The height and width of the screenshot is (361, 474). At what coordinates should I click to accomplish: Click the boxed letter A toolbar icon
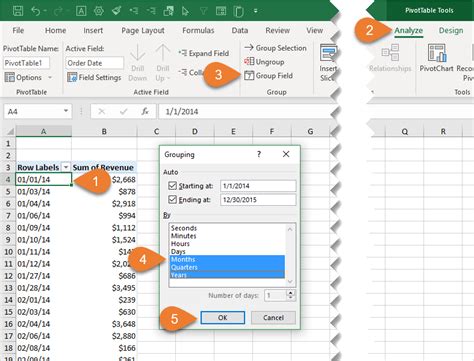(x=81, y=11)
